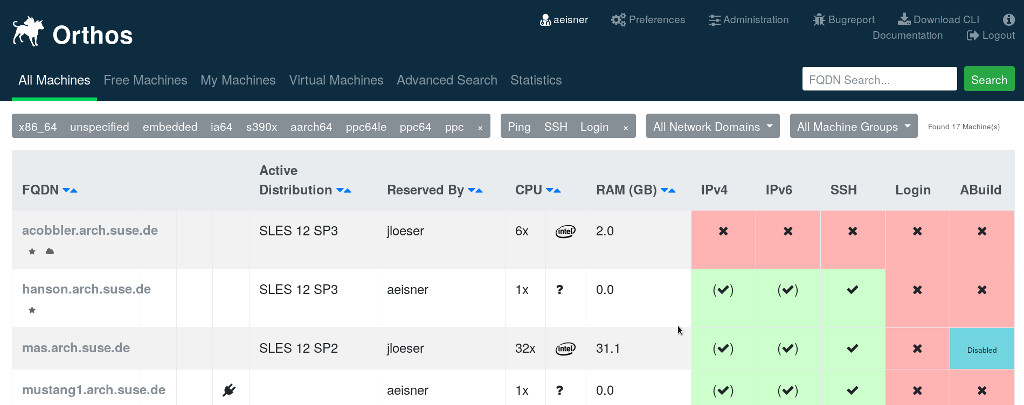Sort by CPU column arrows
1024x405 pixels.
pyautogui.click(x=553, y=190)
